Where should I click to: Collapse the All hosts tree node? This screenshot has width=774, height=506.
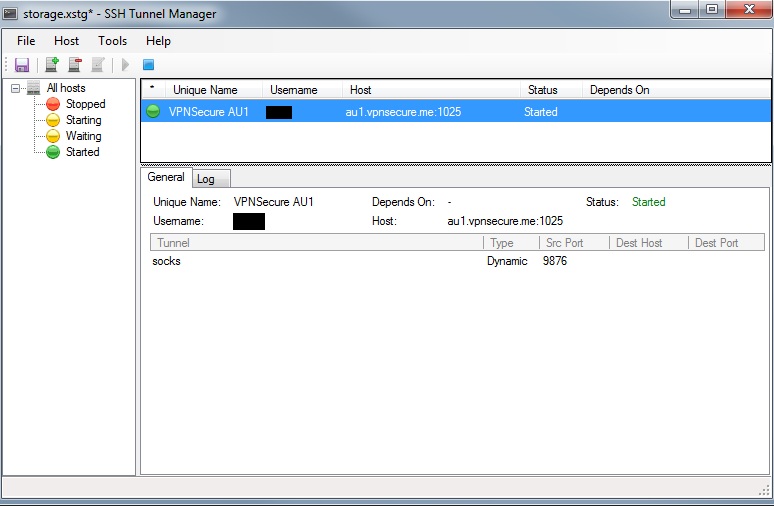tap(15, 88)
